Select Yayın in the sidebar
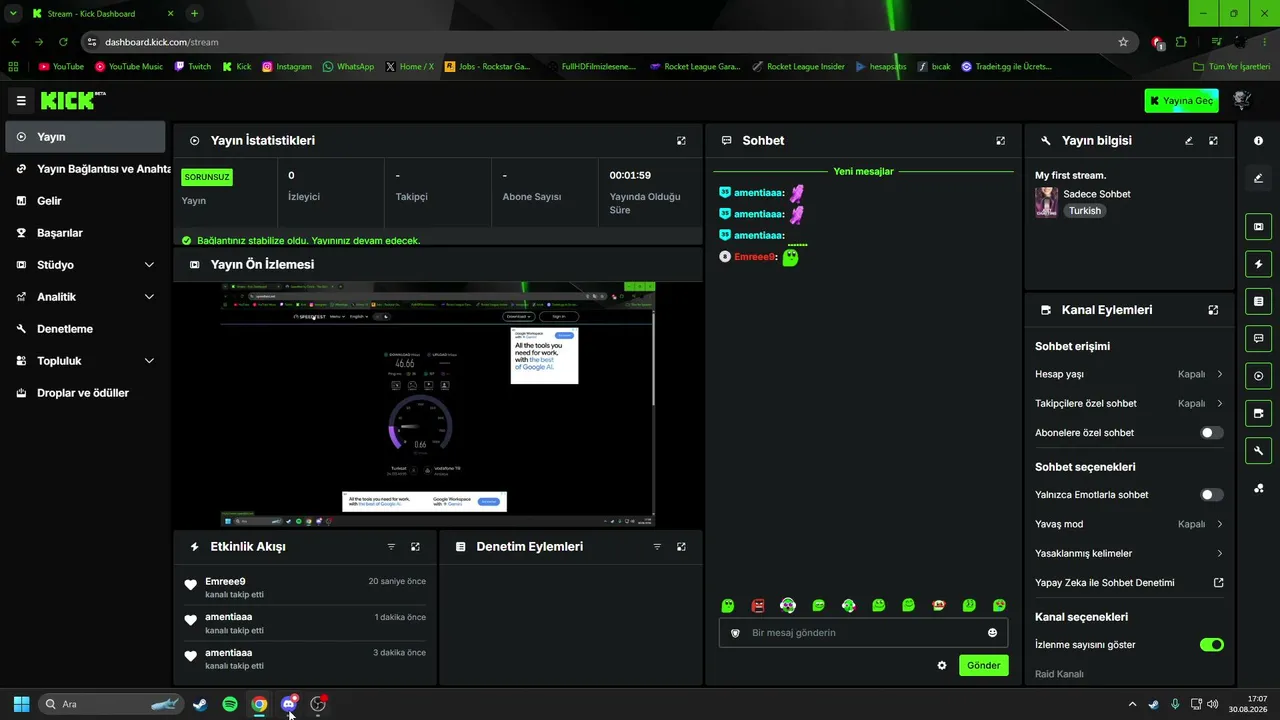Viewport: 1280px width, 720px height. pyautogui.click(x=85, y=137)
